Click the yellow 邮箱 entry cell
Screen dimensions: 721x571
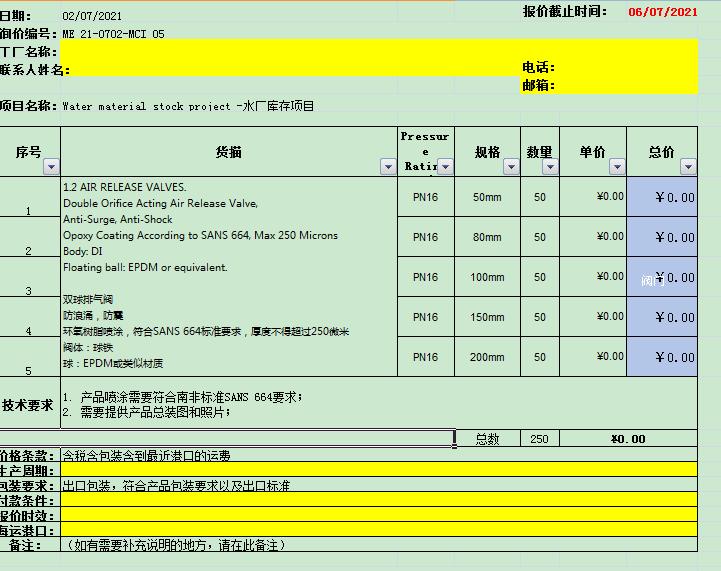coord(625,85)
